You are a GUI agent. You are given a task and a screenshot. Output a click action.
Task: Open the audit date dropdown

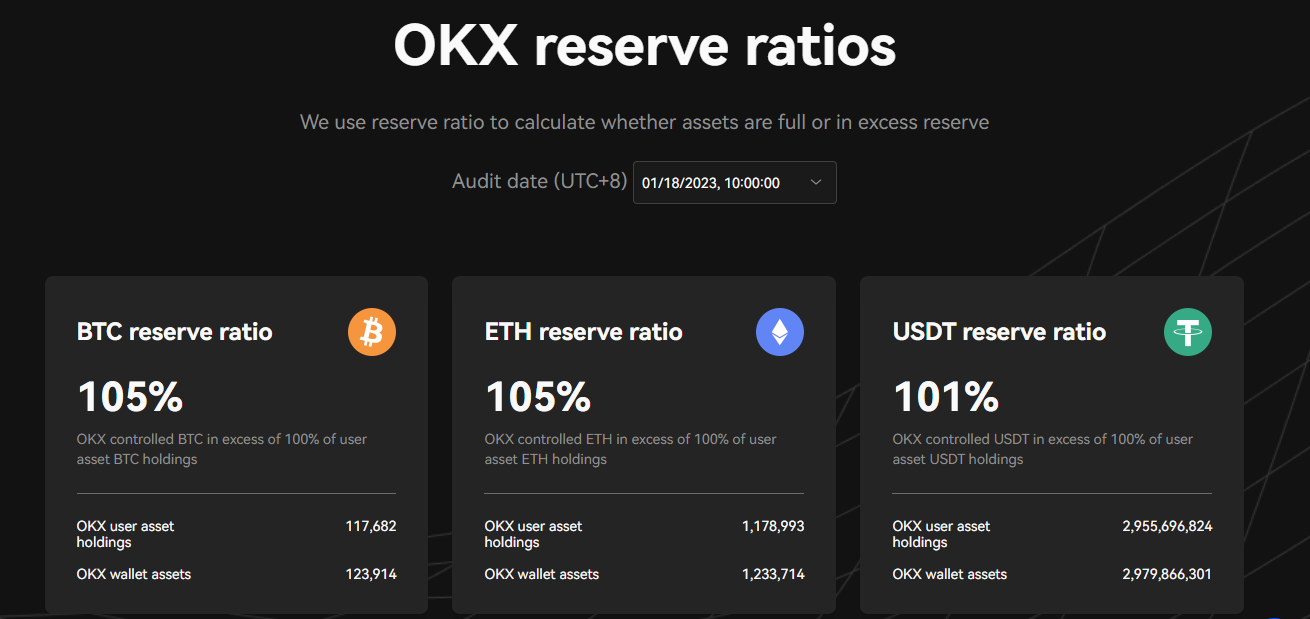735,182
